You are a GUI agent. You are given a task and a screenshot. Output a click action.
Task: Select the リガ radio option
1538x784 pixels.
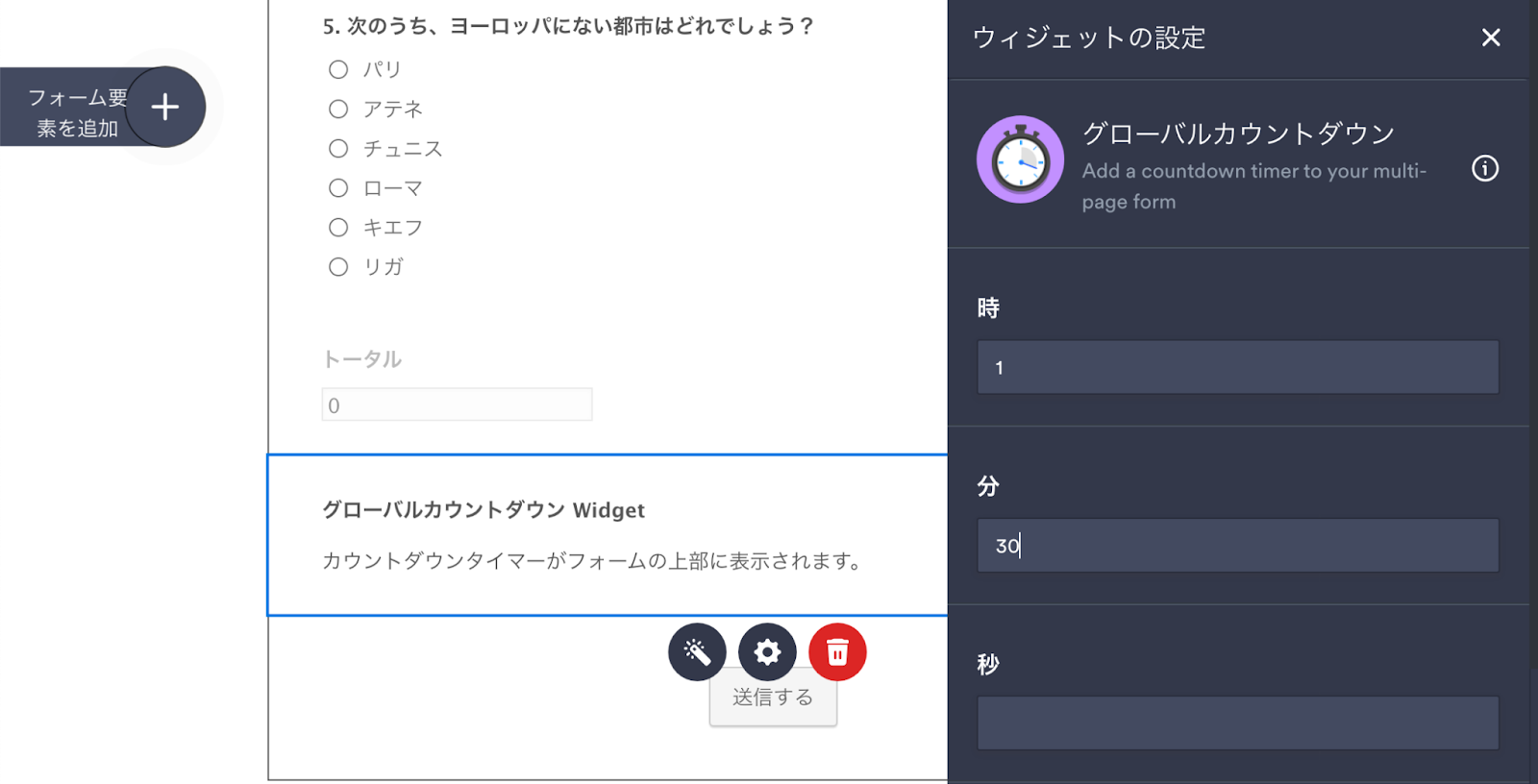(x=338, y=267)
